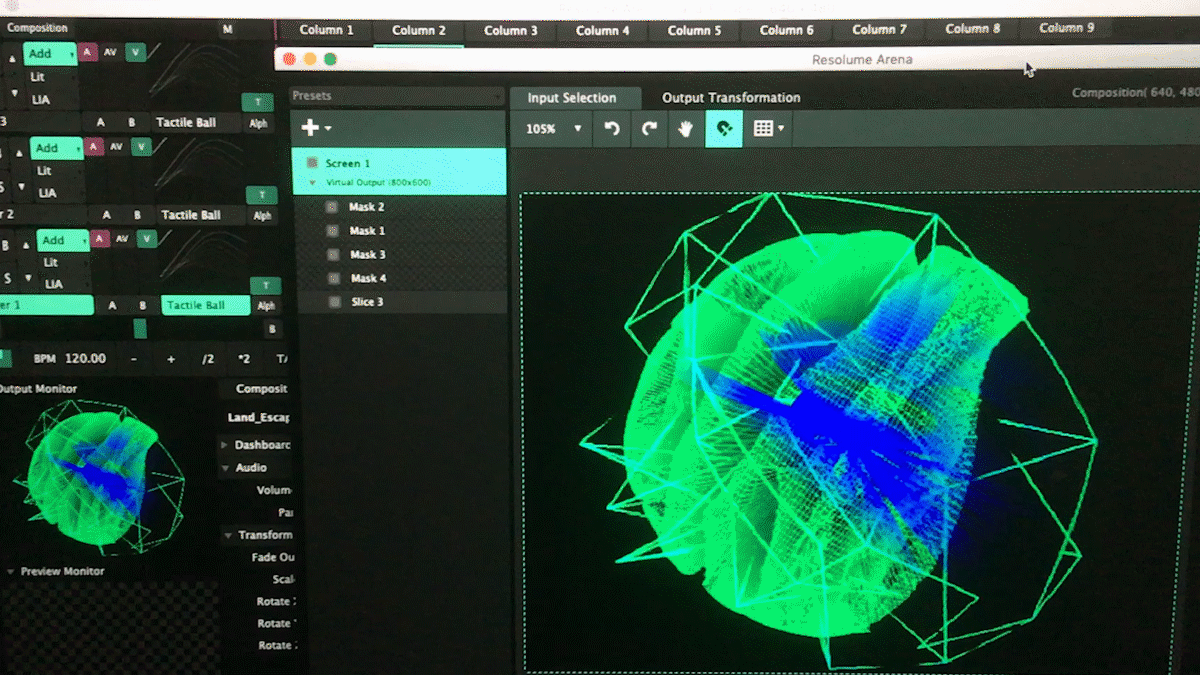Toggle the AV button on Layer 2
The width and height of the screenshot is (1200, 675).
point(117,146)
